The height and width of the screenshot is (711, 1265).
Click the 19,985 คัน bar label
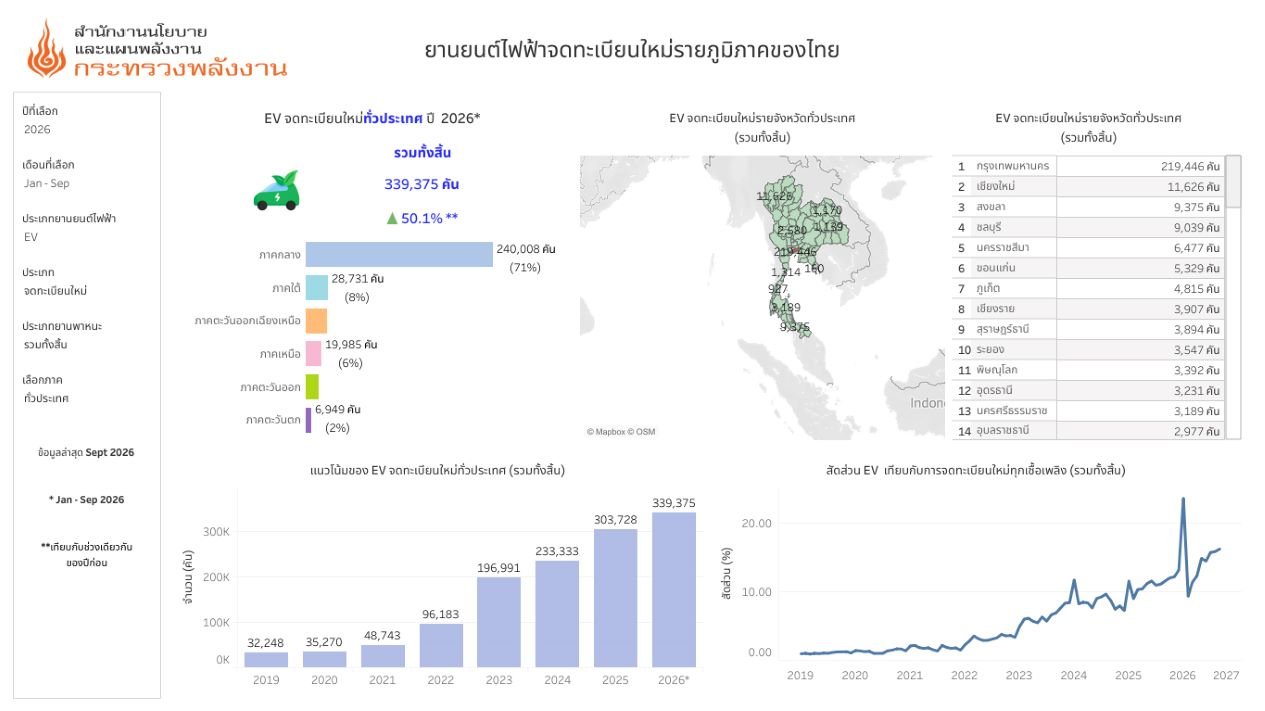pyautogui.click(x=351, y=344)
